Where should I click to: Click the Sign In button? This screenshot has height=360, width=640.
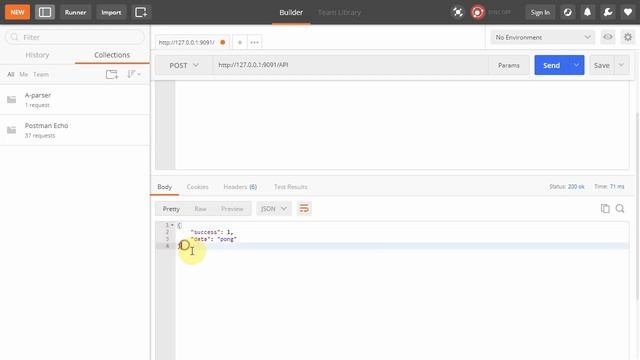click(x=540, y=12)
